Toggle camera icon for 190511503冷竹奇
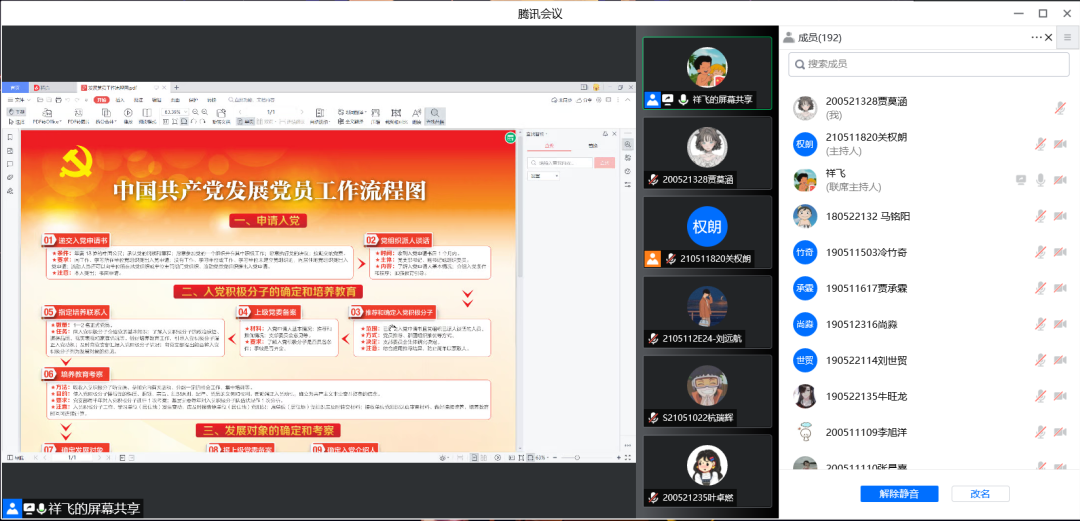The height and width of the screenshot is (521, 1080). 1060,252
